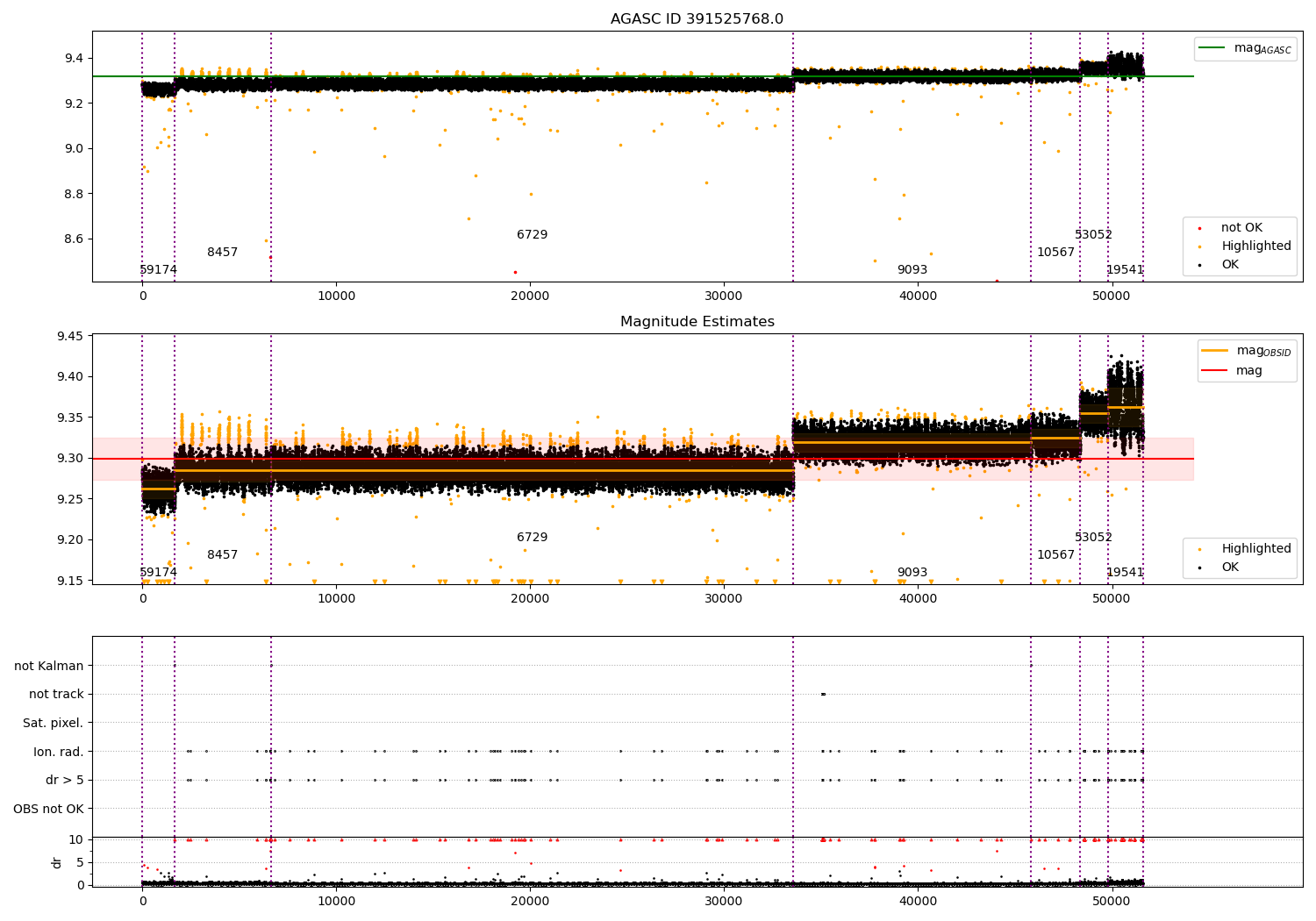The width and height of the screenshot is (1316, 921).
Task: Click obsid label 53052 in the Magnitude Estimates plot
Action: [x=1093, y=538]
